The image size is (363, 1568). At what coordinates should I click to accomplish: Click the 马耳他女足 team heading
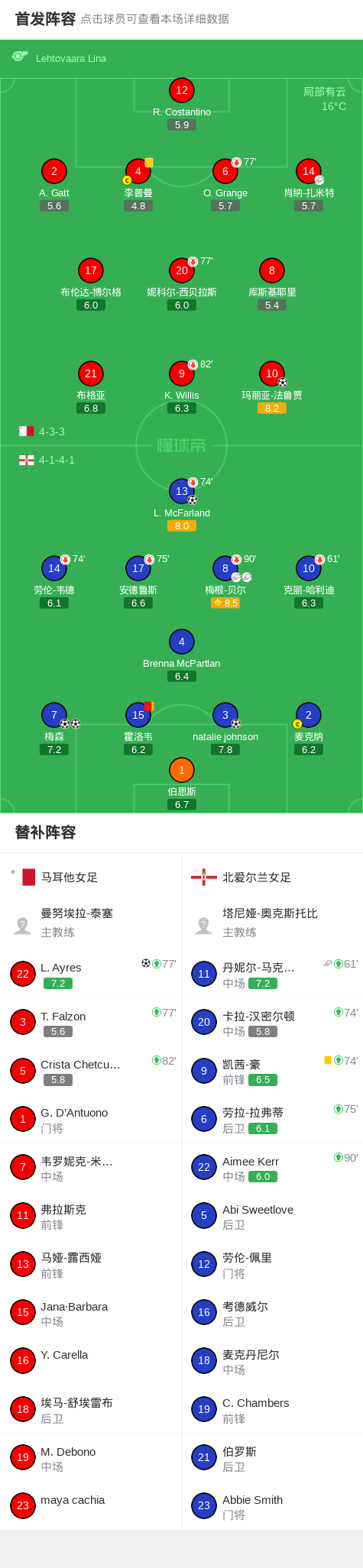70,878
